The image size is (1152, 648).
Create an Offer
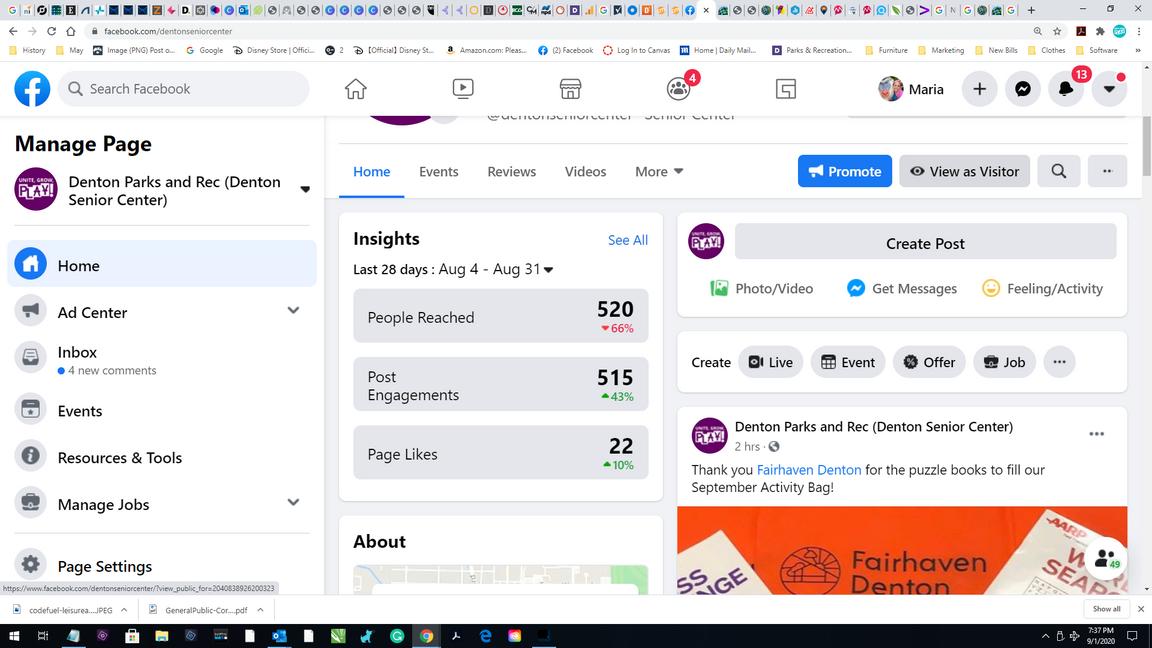click(929, 362)
